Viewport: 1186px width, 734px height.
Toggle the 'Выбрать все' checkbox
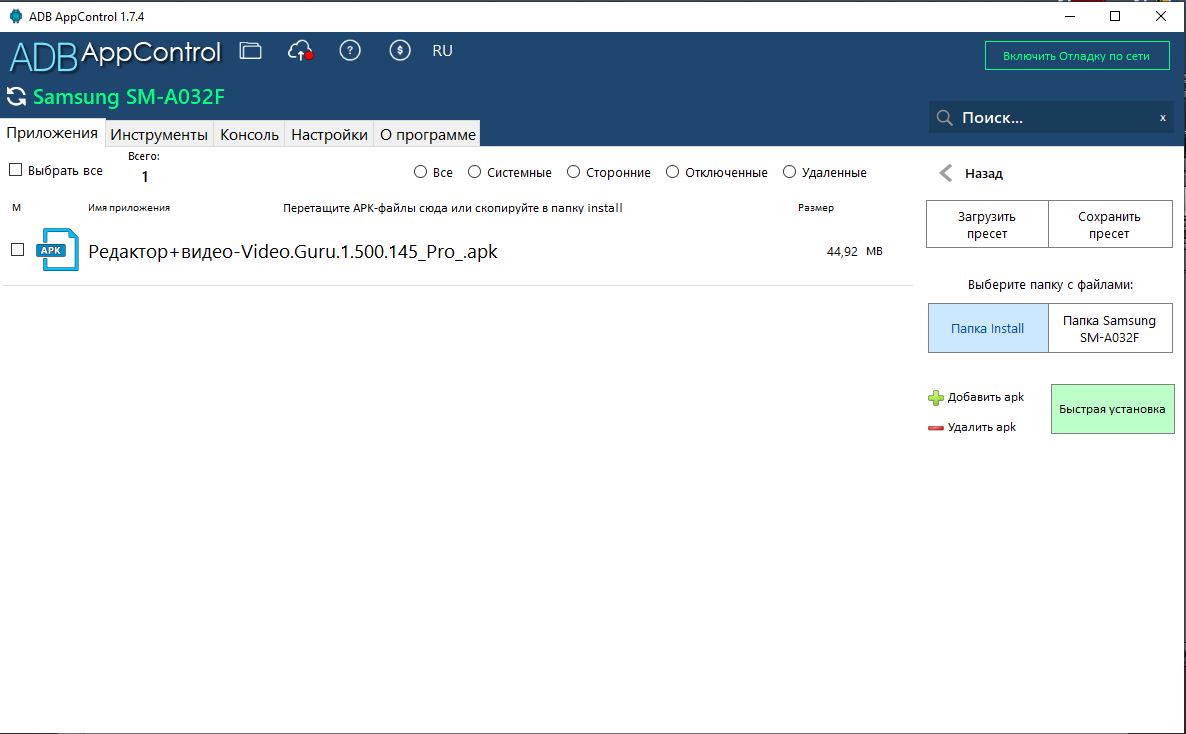tap(15, 170)
